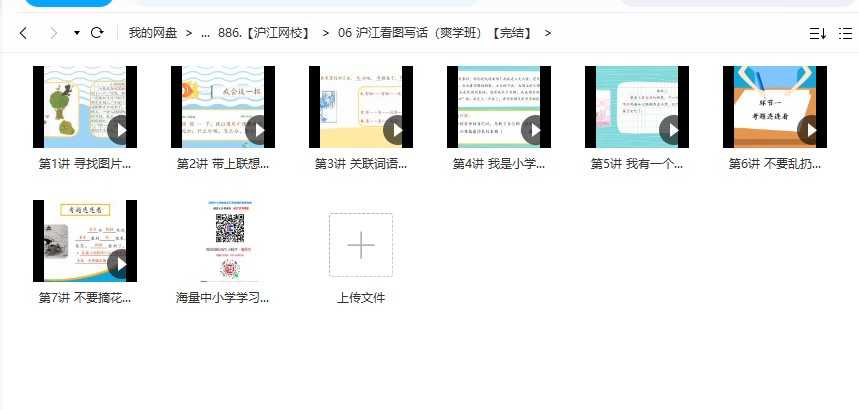This screenshot has height=410, width=859.
Task: Expand chevron after 06 沪江看图写话 breadcrumb
Action: point(548,33)
